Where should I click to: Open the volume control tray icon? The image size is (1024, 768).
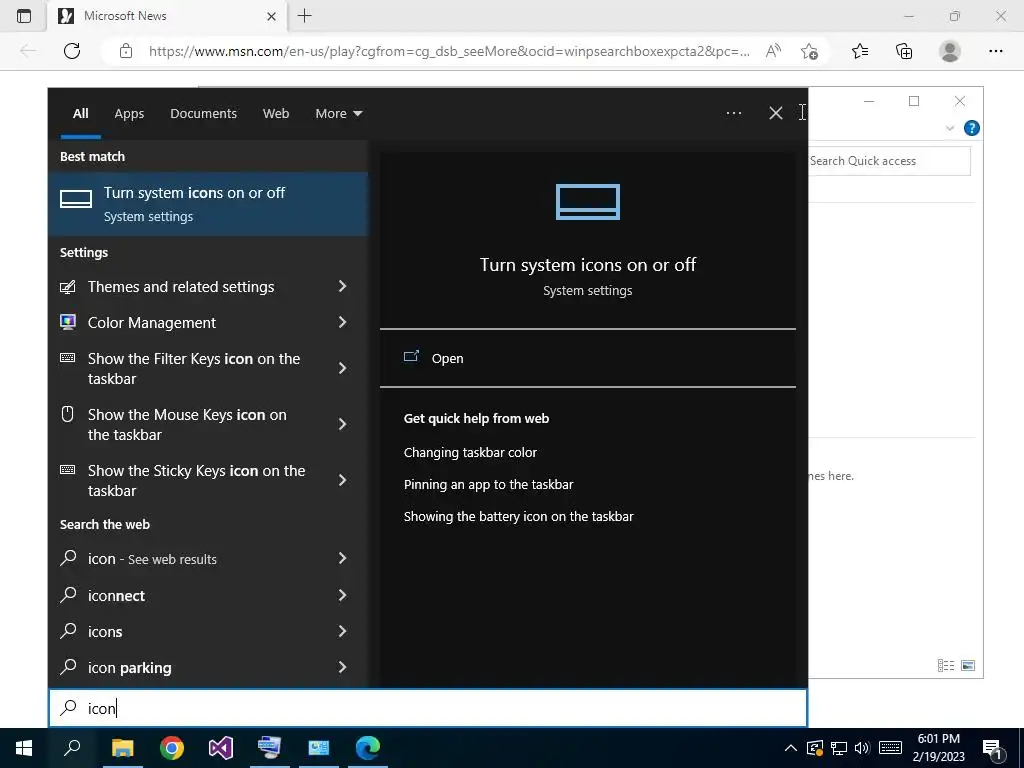point(862,748)
